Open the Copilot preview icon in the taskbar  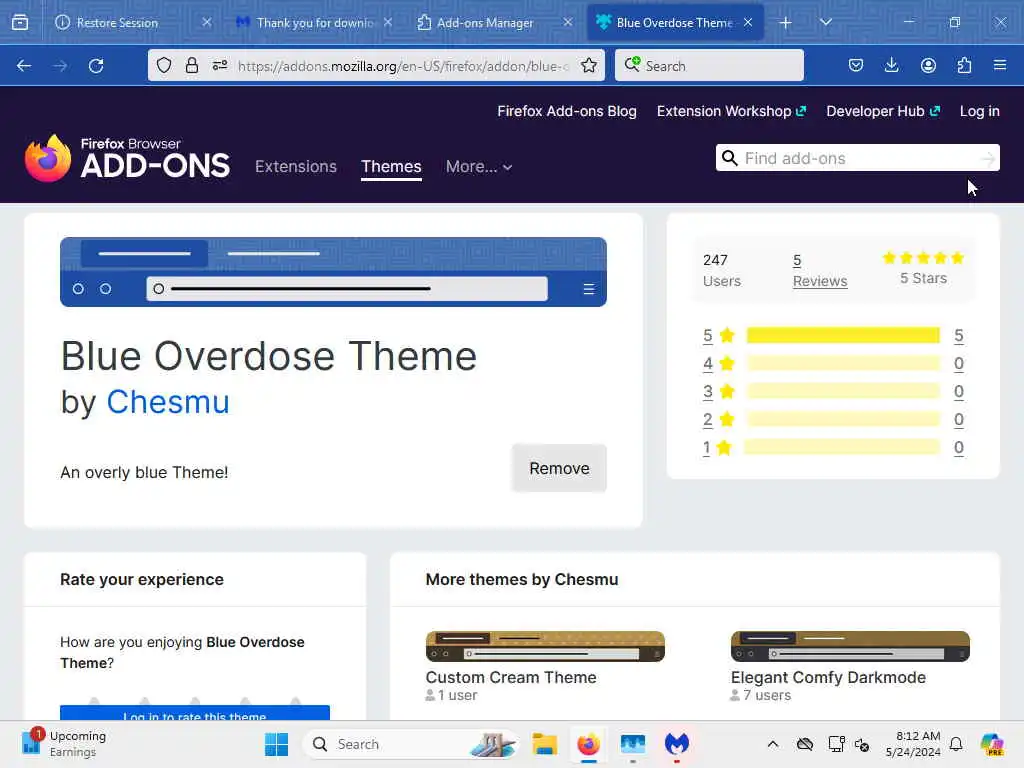(x=992, y=744)
